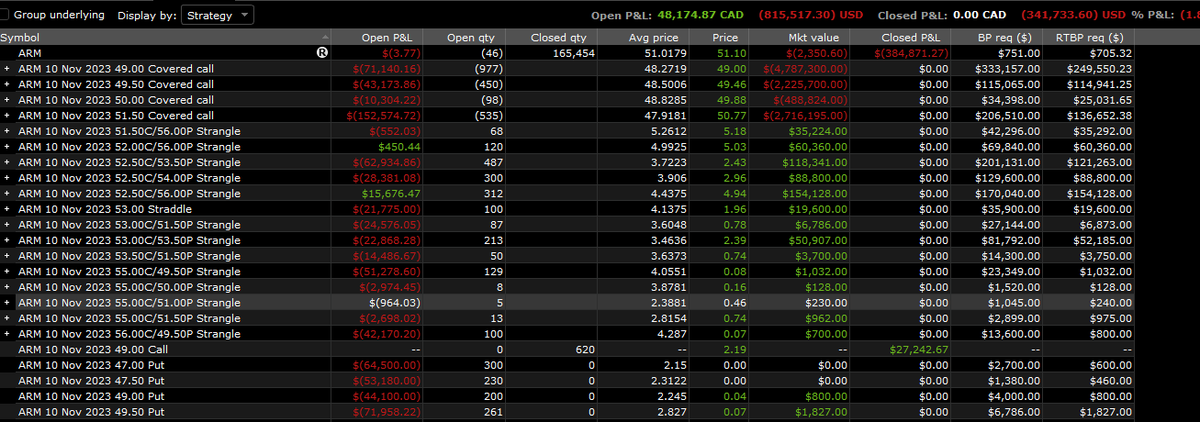Expand the 51.50 Covered call row
The width and height of the screenshot is (1200, 422).
click(x=7, y=115)
